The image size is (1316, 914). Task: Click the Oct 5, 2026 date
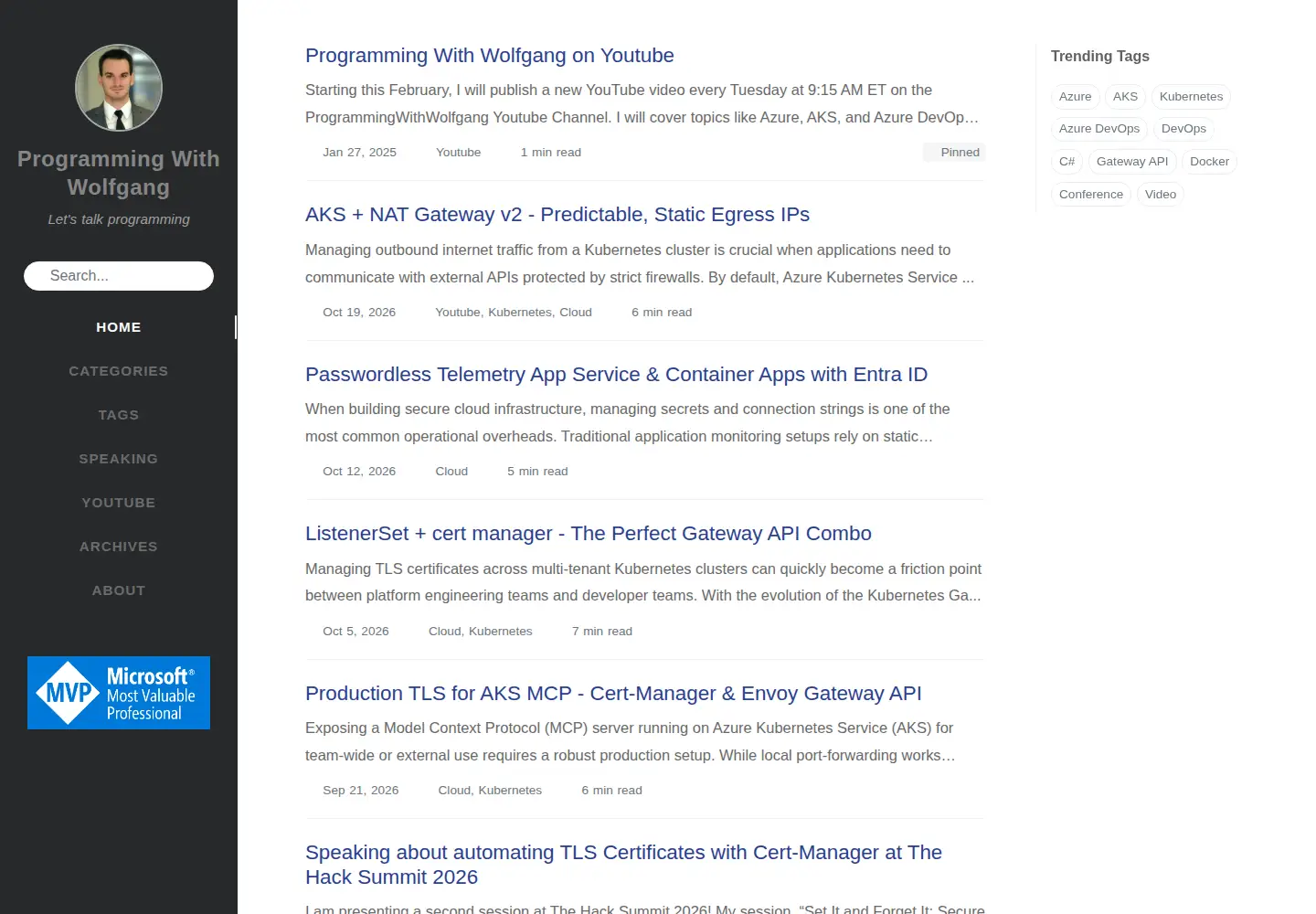tap(356, 632)
